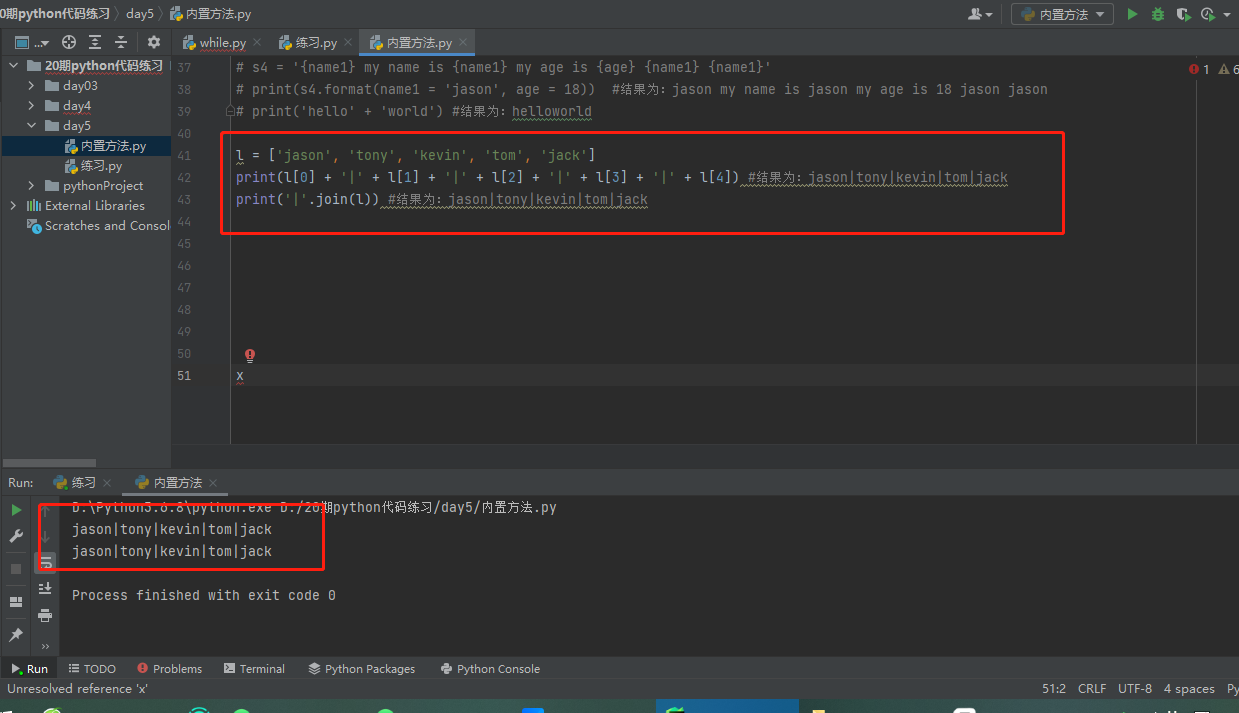Click the Print icon in Run console
The image size is (1239, 713).
coord(45,615)
